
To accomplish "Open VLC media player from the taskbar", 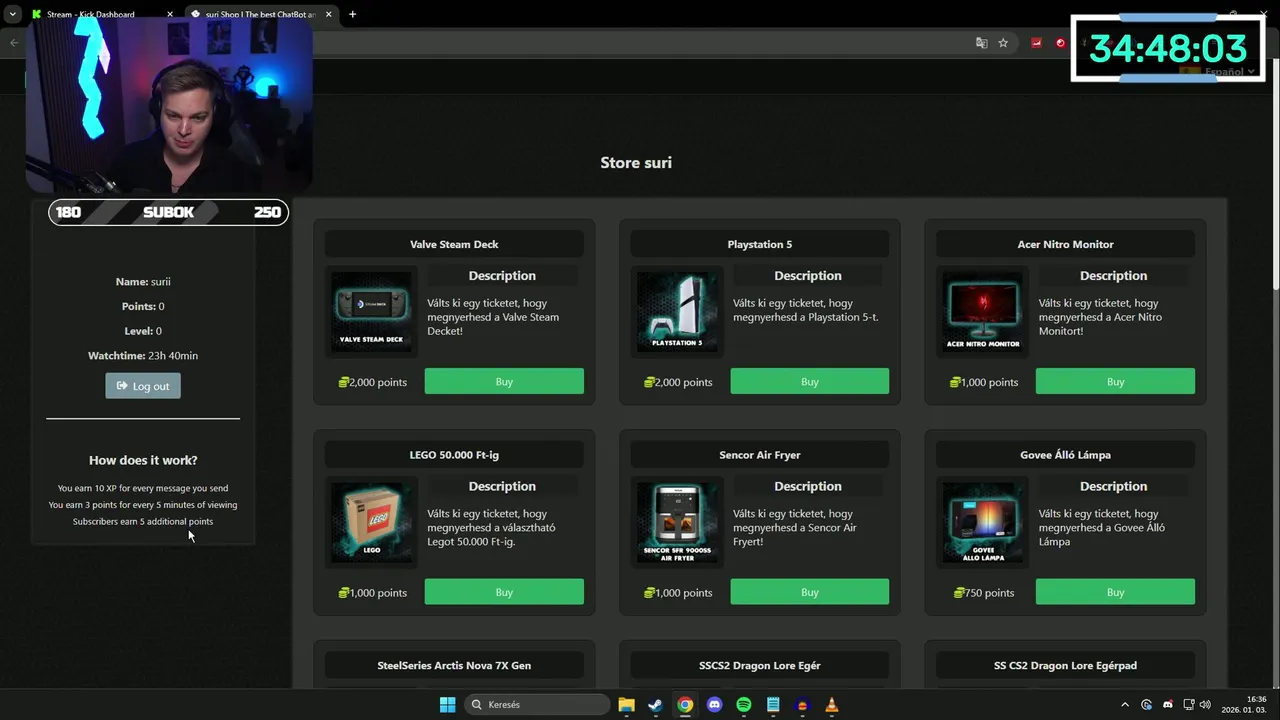I will pyautogui.click(x=831, y=704).
